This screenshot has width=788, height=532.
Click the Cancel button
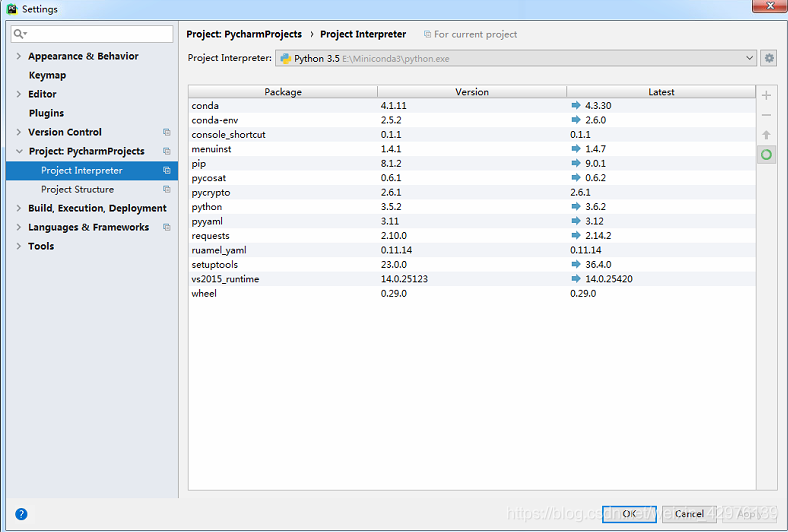[x=689, y=514]
